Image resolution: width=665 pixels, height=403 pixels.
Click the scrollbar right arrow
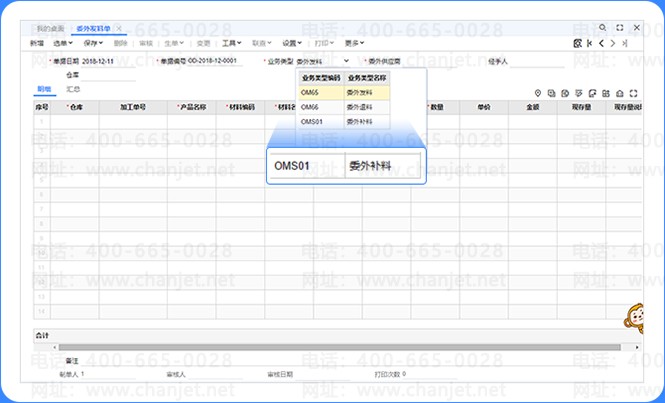point(637,347)
